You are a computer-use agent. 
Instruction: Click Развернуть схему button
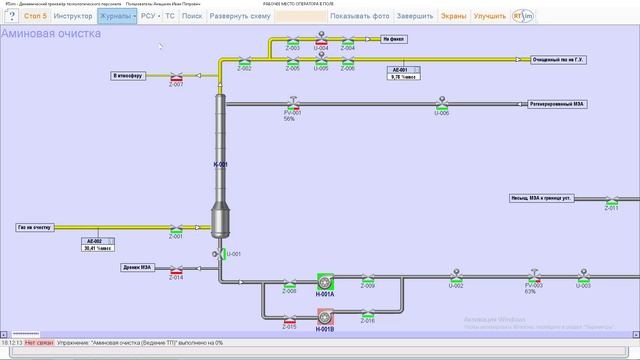(x=240, y=16)
